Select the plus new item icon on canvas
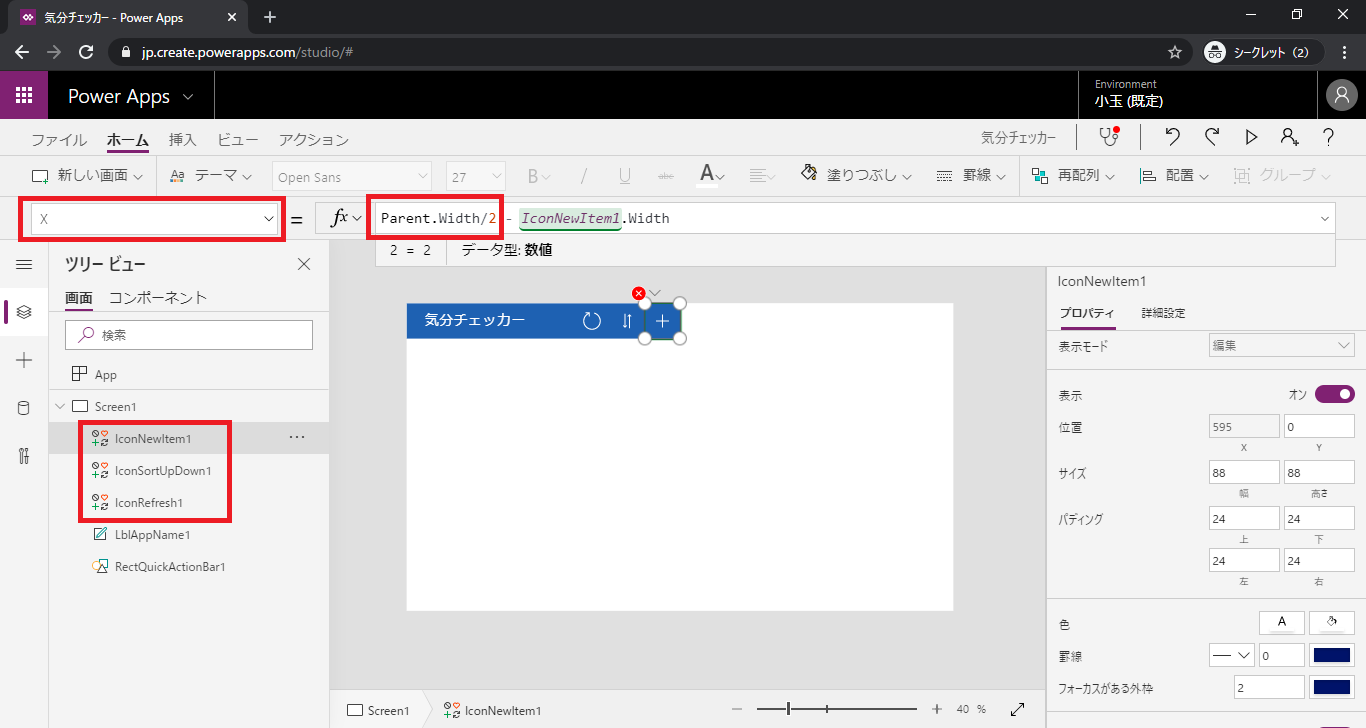 point(662,321)
